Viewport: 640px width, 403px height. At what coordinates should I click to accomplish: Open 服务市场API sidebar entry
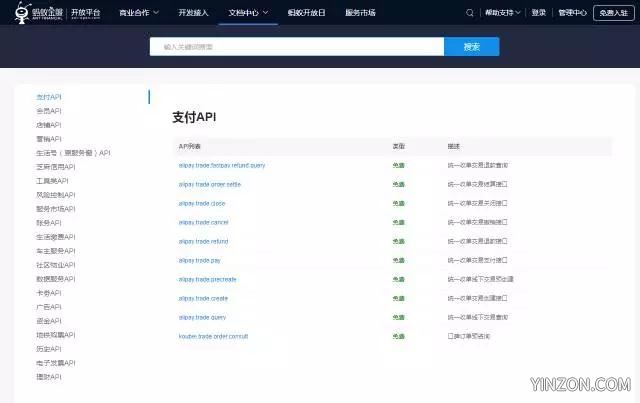tap(56, 209)
